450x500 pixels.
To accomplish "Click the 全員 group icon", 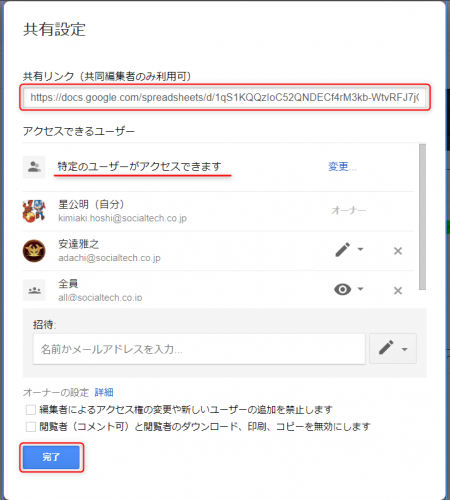I will pyautogui.click(x=34, y=290).
